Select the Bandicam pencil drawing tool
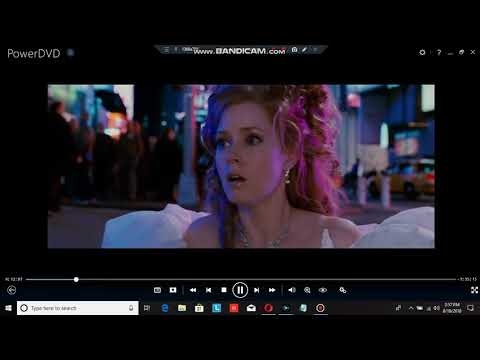 click(304, 50)
